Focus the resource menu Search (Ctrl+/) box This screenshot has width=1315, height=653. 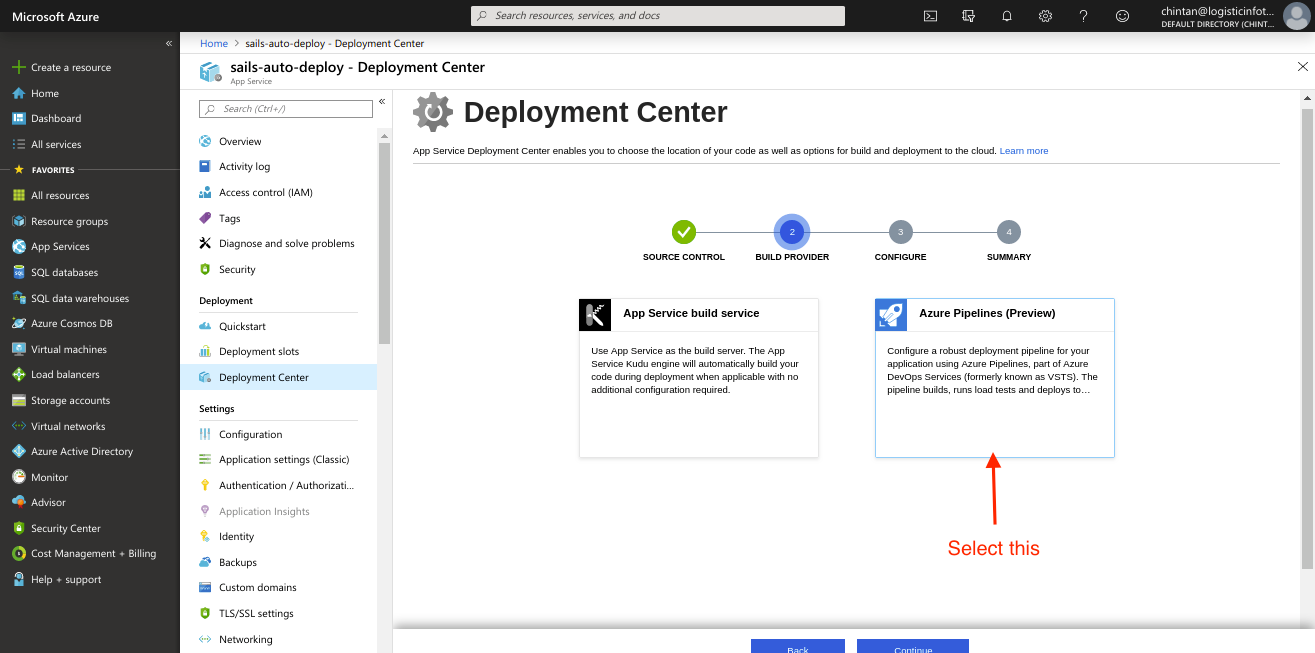pos(284,109)
